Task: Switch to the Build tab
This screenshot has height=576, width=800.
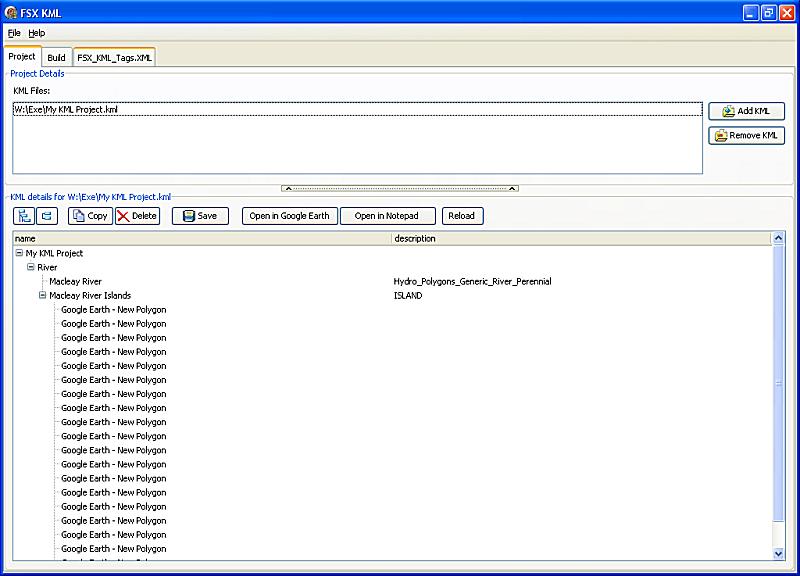Action: (x=56, y=58)
